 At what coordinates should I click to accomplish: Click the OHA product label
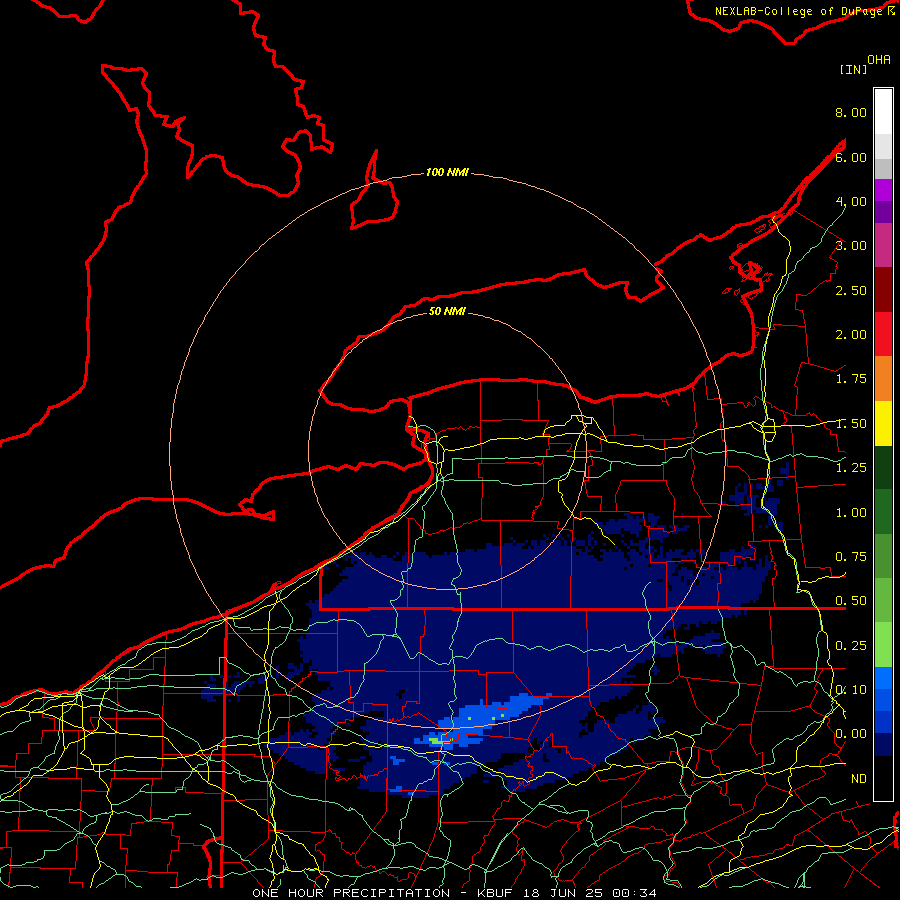(879, 60)
